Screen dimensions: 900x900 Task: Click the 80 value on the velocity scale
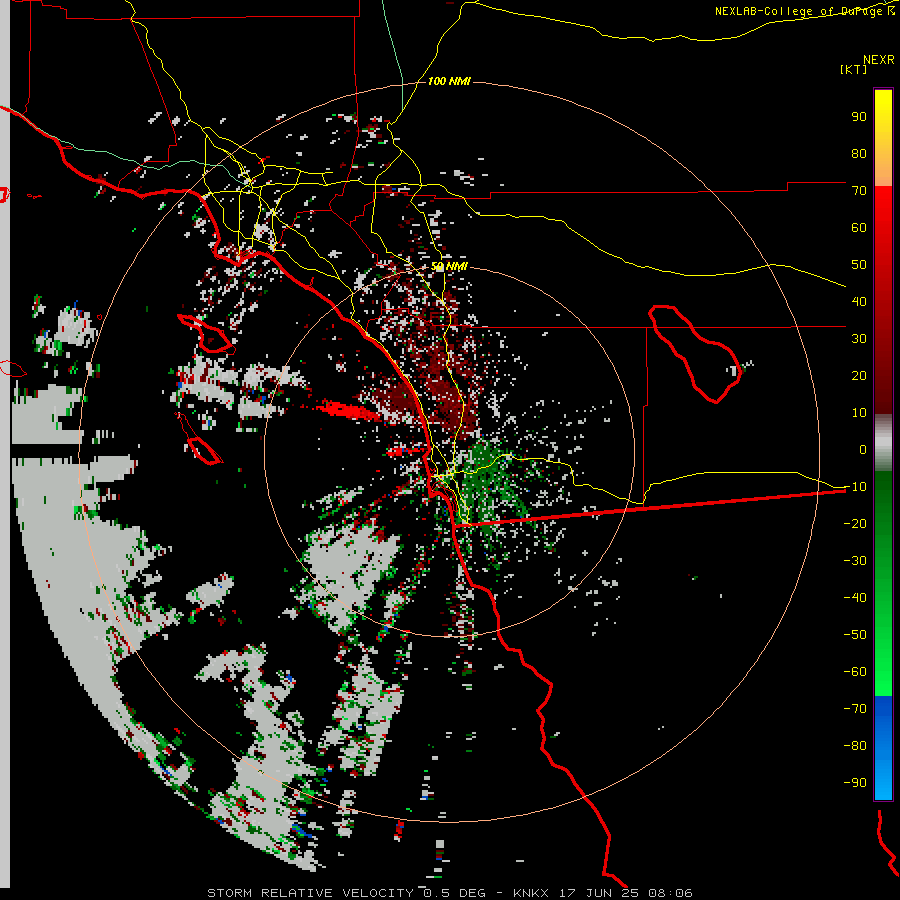(x=859, y=153)
